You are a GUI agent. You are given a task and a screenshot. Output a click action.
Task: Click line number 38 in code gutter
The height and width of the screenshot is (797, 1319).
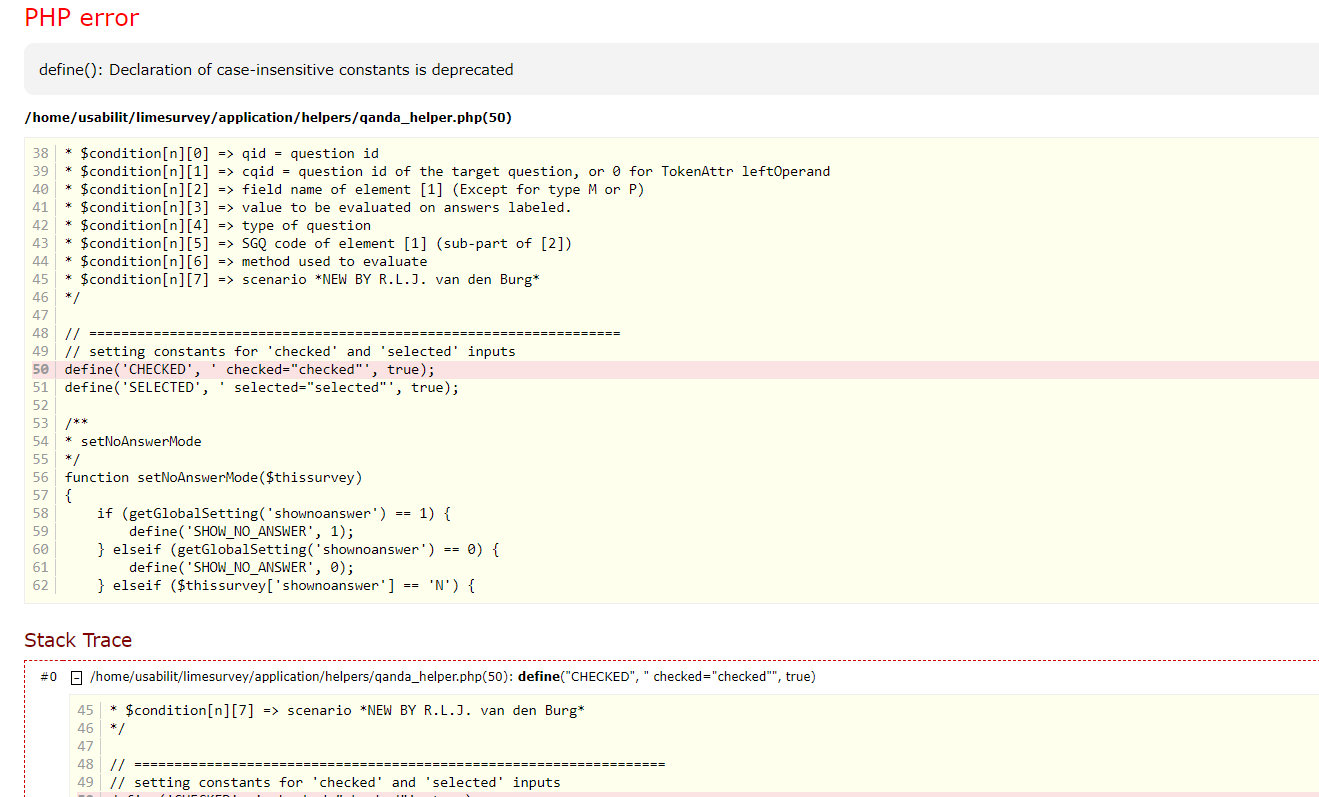(x=40, y=154)
